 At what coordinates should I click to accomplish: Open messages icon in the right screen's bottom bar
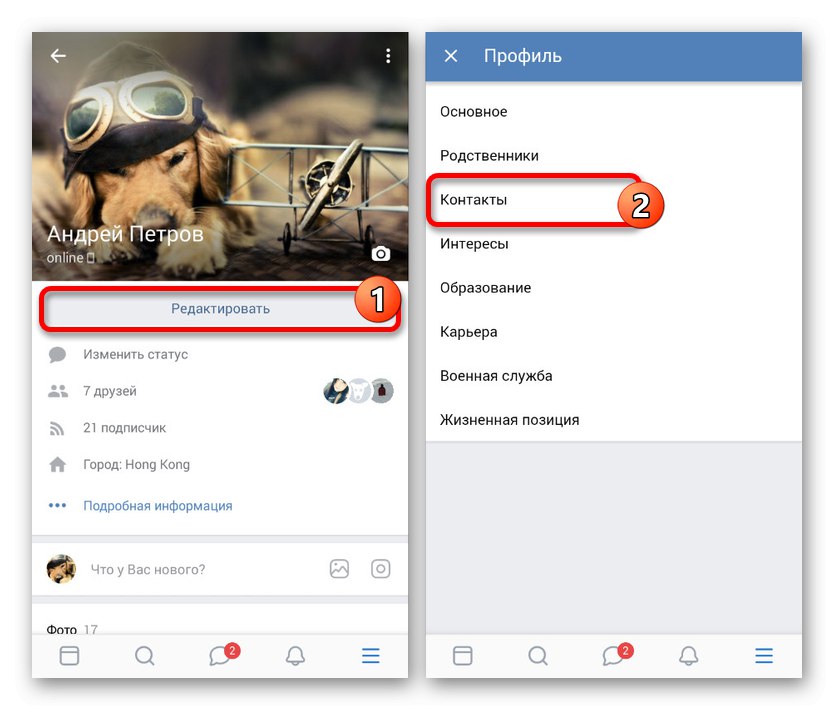[617, 655]
